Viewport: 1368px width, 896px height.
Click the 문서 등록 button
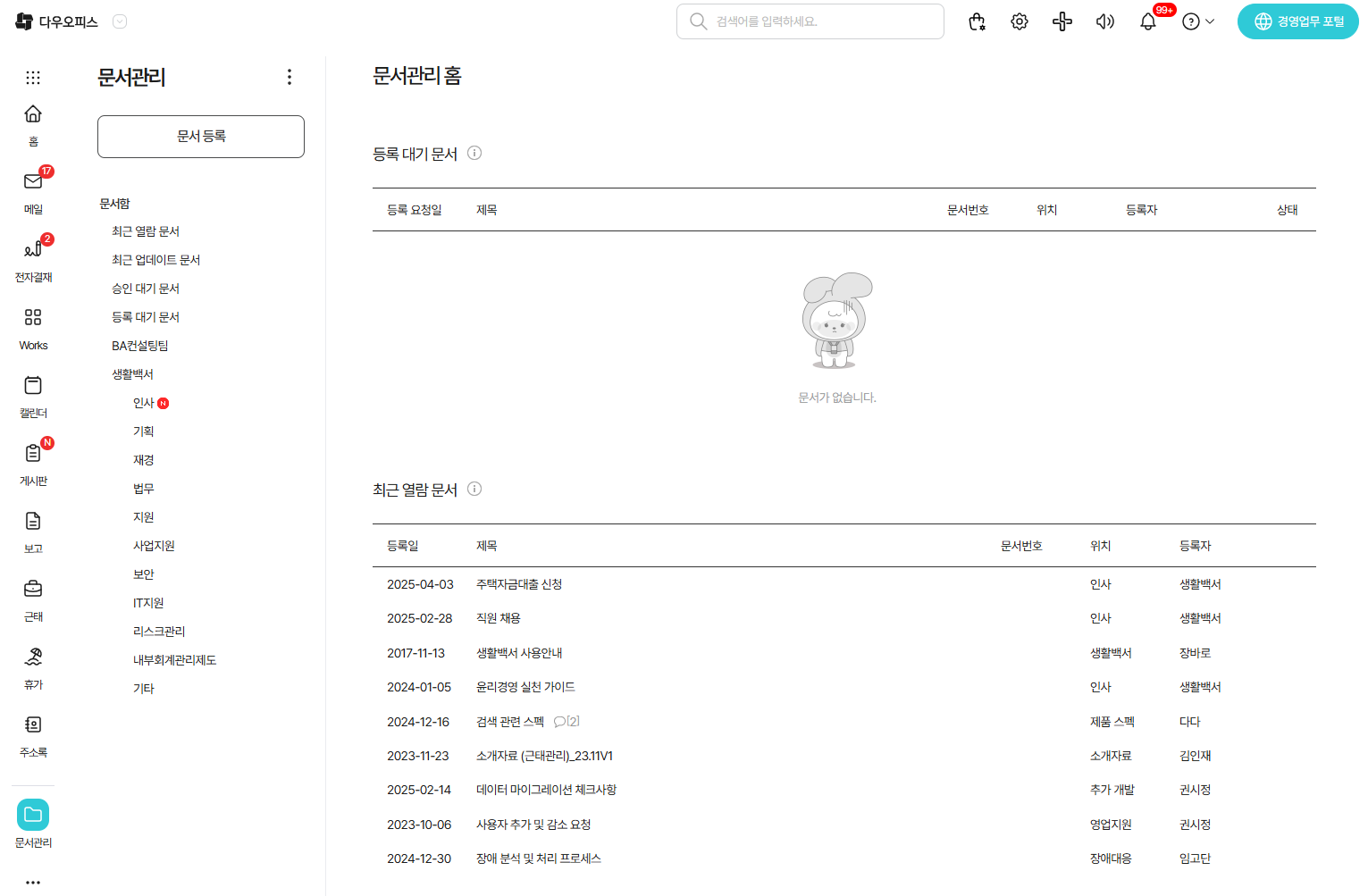[201, 137]
